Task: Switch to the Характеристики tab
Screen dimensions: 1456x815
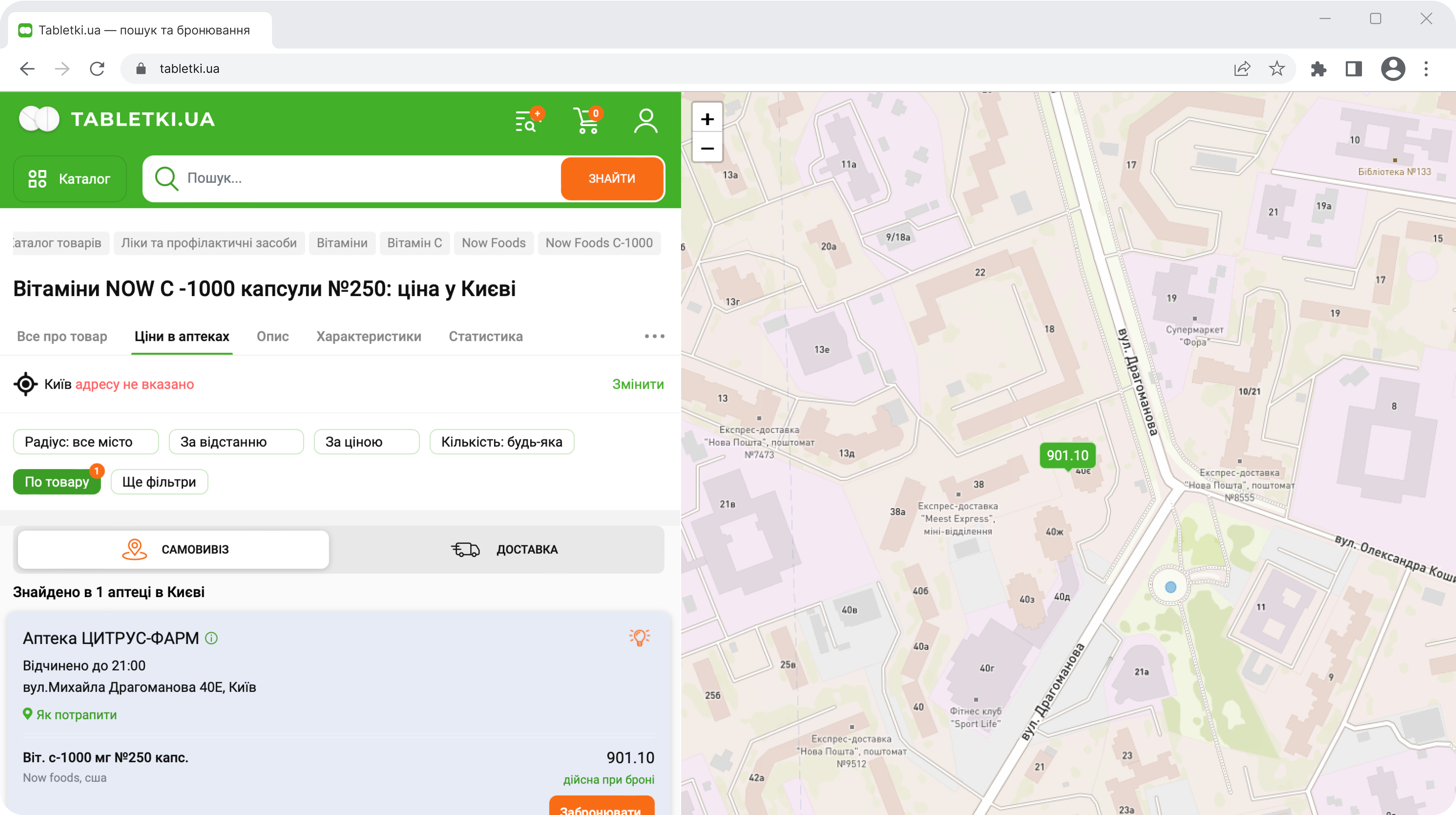Action: 368,337
